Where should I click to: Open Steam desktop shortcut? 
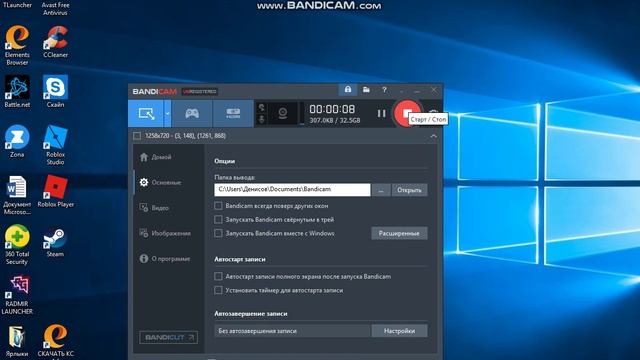point(56,241)
